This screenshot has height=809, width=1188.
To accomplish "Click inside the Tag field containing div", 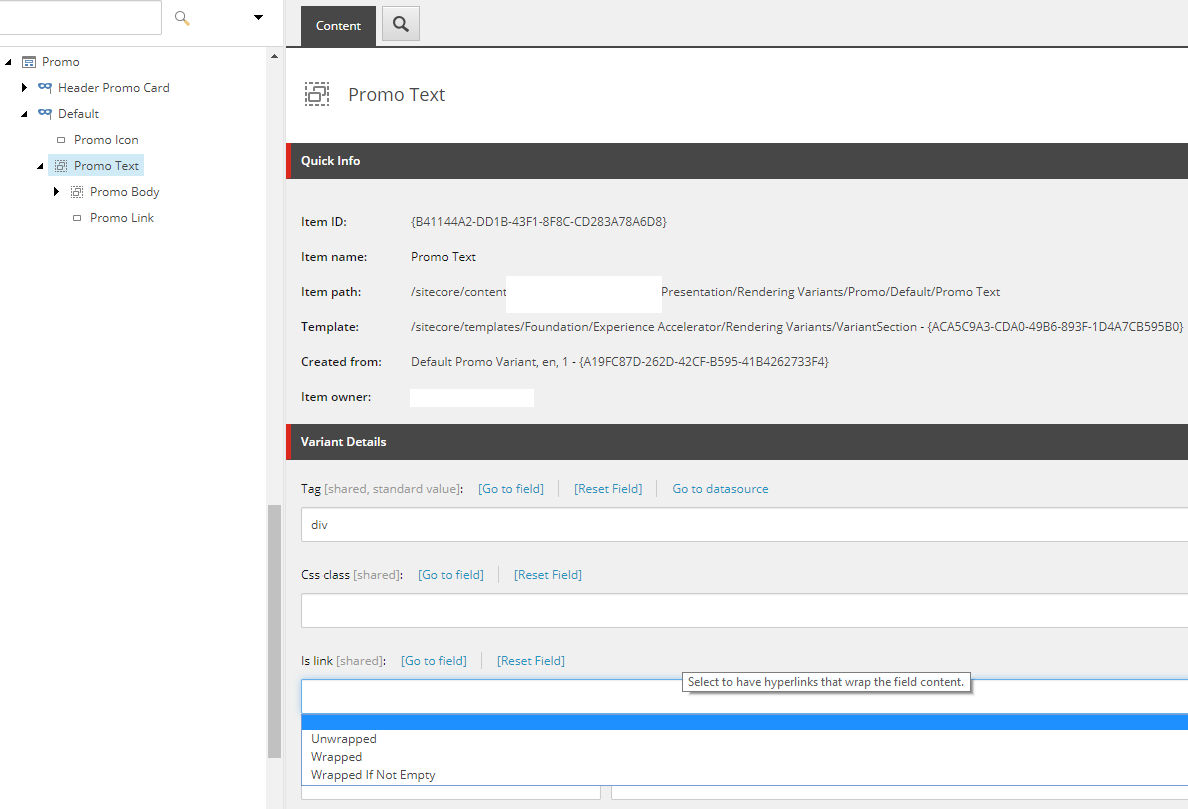I will pos(500,524).
